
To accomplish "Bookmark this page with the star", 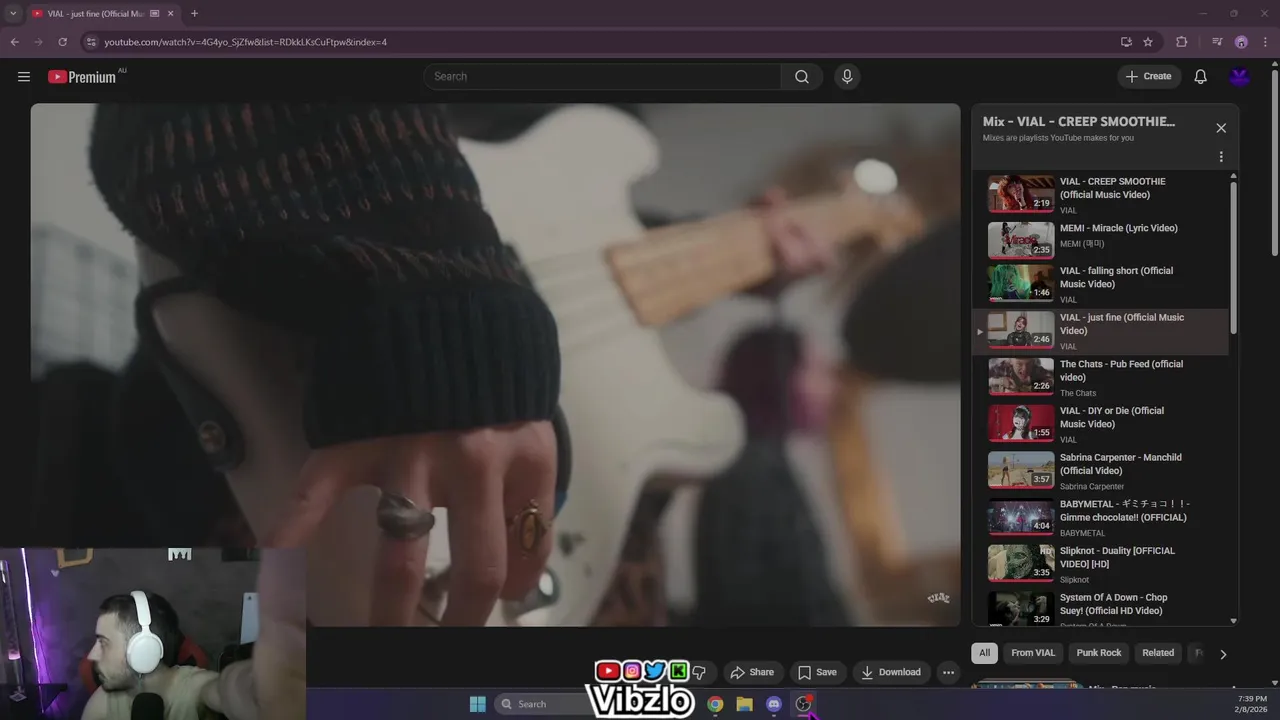I will tap(1148, 42).
